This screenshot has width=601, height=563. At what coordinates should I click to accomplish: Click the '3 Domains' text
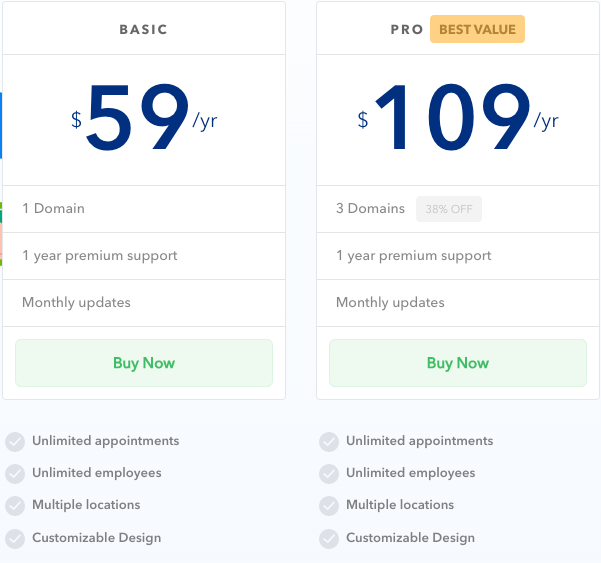point(370,208)
